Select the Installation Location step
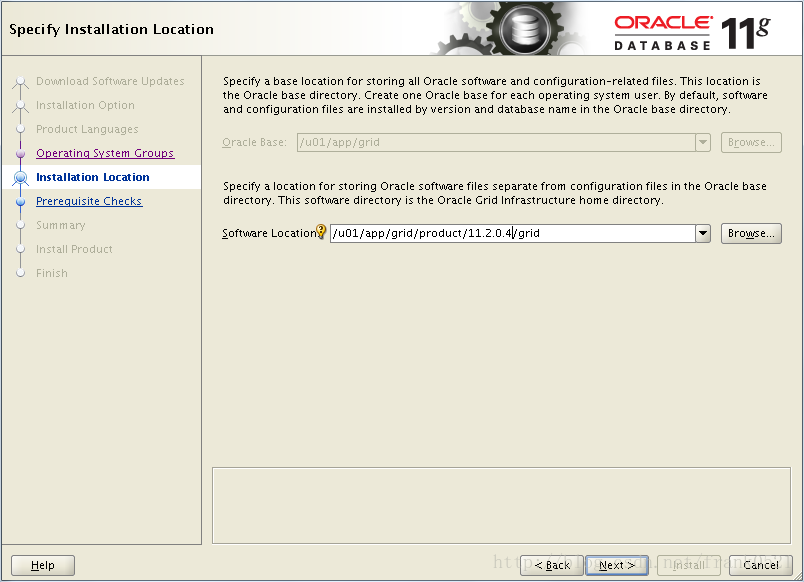Image resolution: width=804 pixels, height=582 pixels. coord(93,177)
